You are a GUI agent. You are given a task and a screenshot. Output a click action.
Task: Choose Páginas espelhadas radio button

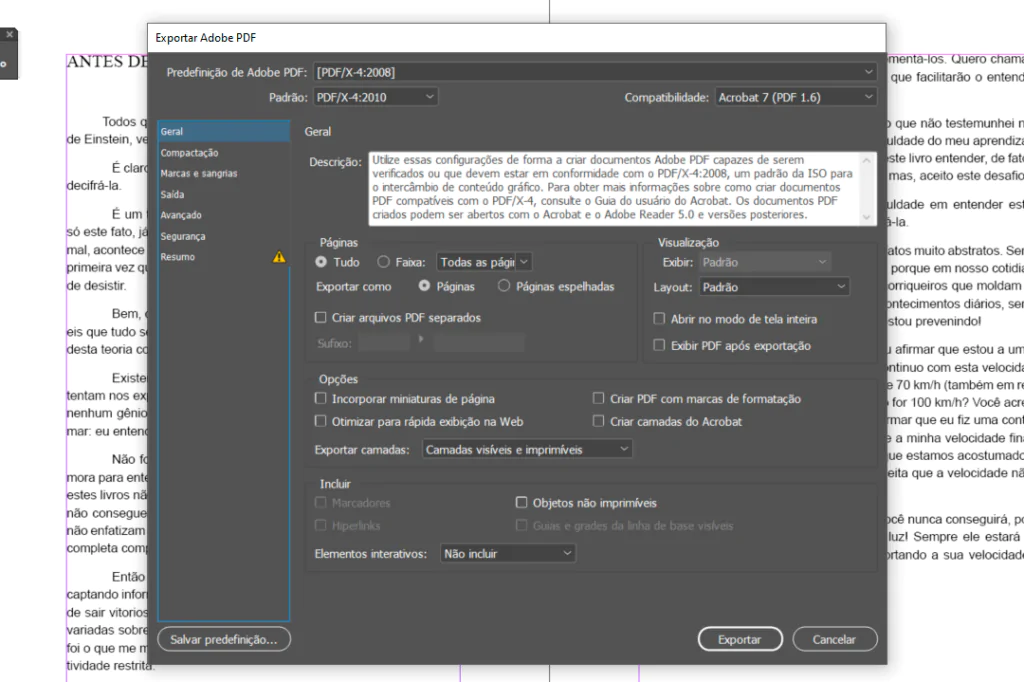(x=504, y=285)
